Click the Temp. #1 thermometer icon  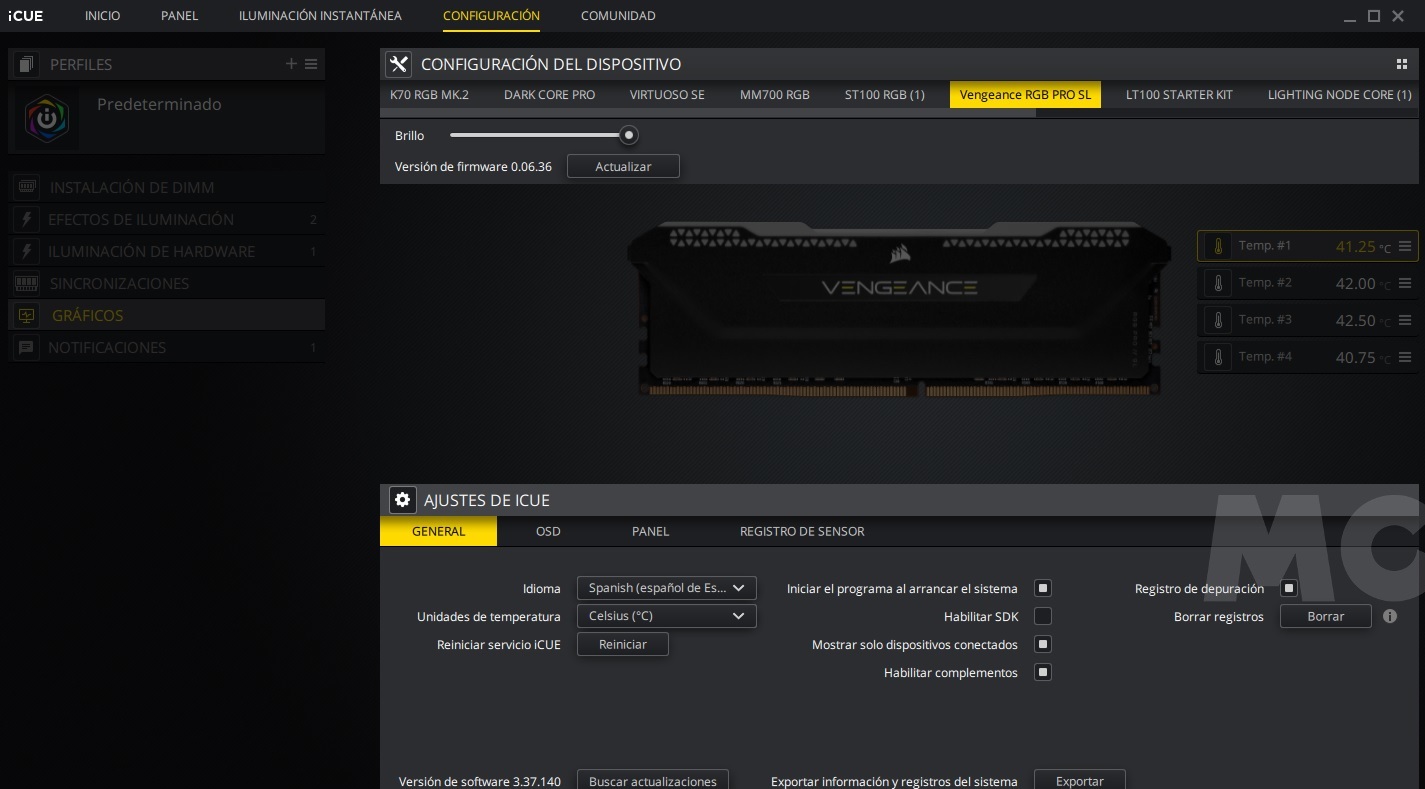point(1217,246)
